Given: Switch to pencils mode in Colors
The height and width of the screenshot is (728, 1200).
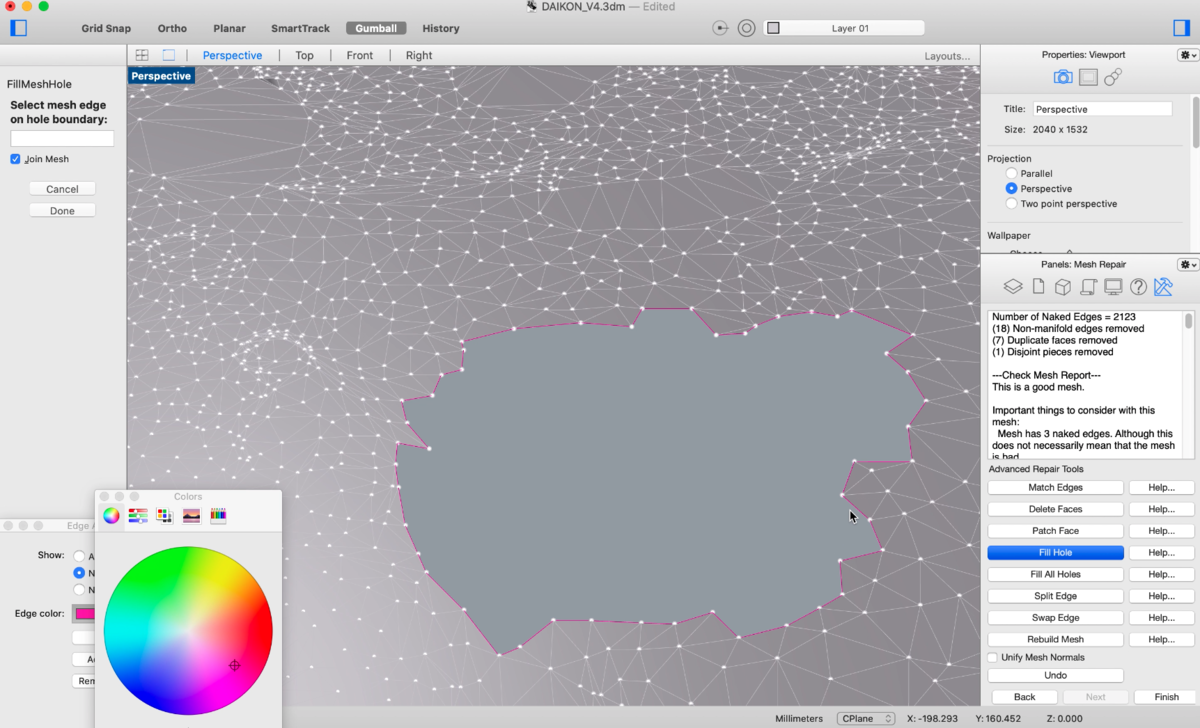Looking at the screenshot, I should pyautogui.click(x=218, y=516).
